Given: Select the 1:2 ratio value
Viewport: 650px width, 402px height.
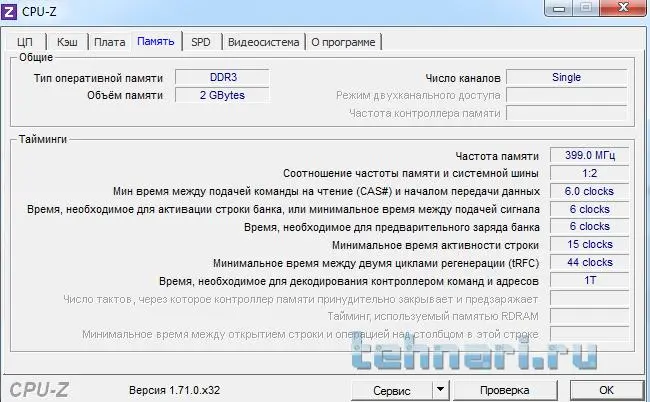Looking at the screenshot, I should (x=589, y=173).
